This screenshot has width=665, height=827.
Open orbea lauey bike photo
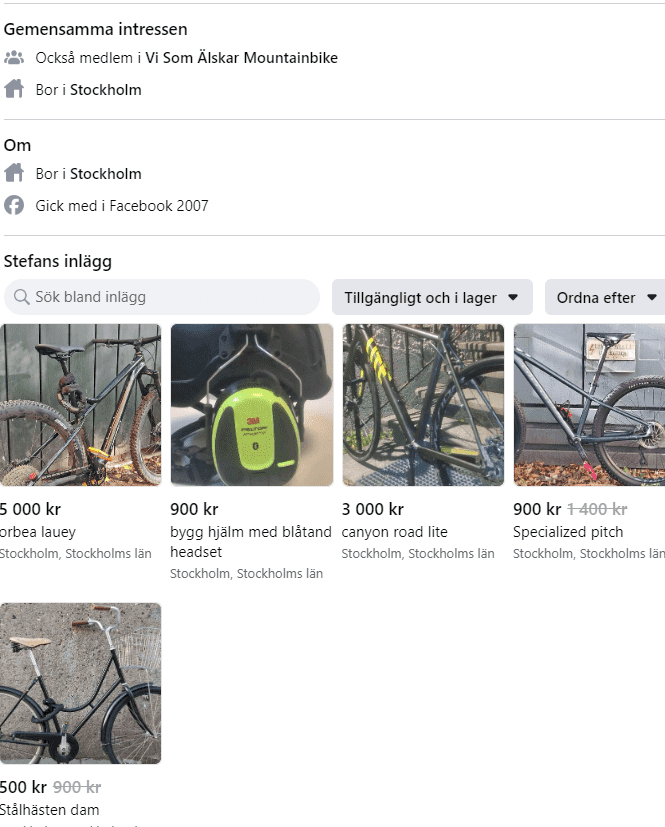(80, 404)
